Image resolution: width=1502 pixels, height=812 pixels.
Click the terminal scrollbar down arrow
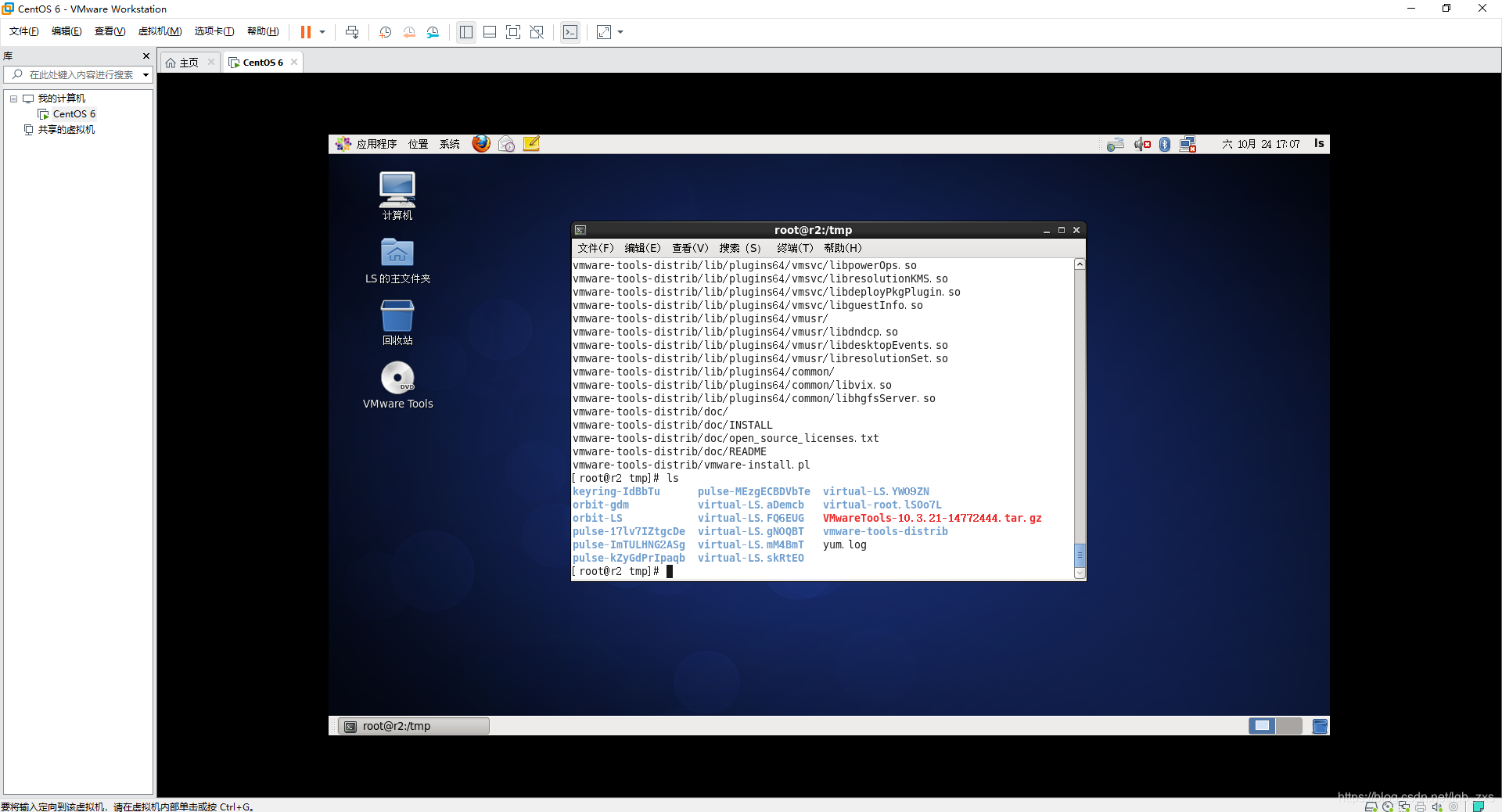[1080, 573]
